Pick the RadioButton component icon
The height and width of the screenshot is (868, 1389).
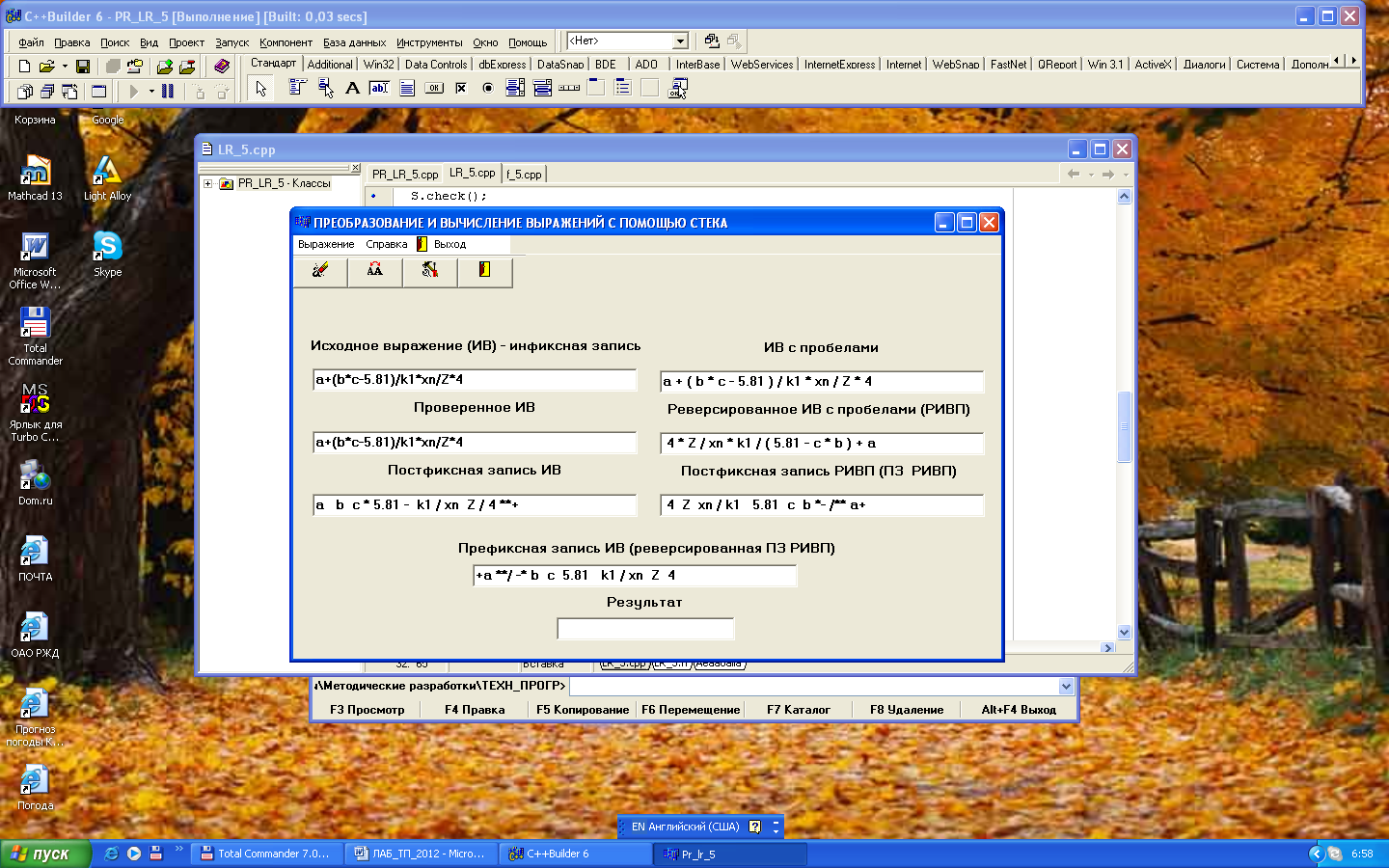pyautogui.click(x=488, y=88)
